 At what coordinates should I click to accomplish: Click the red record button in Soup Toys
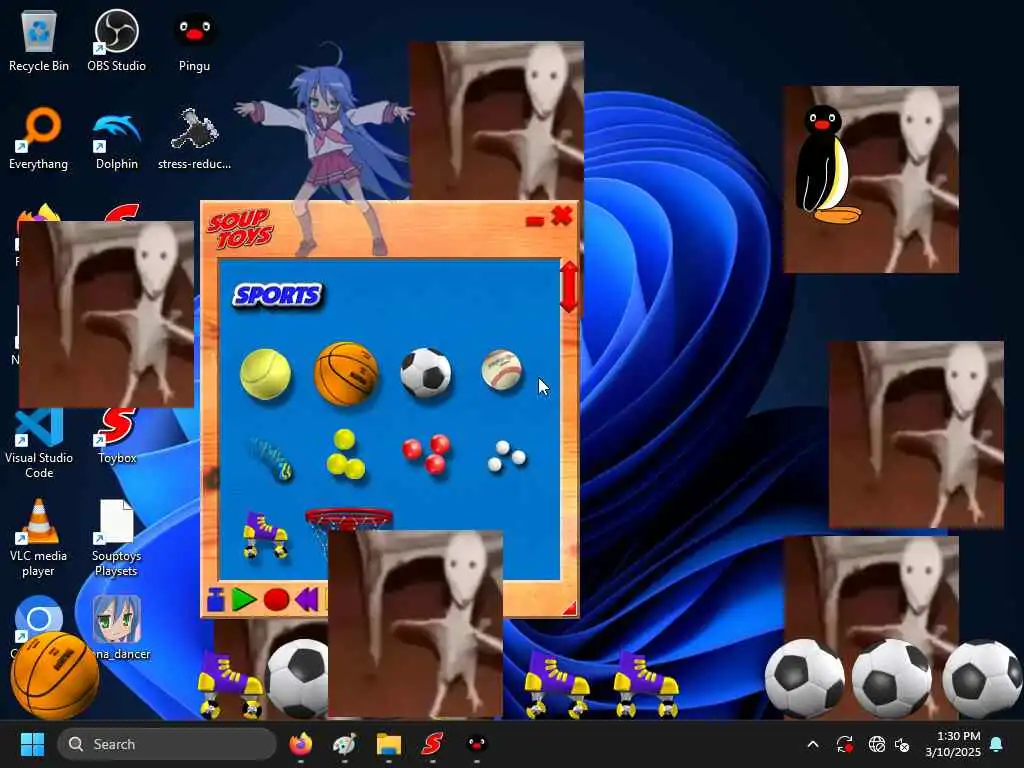pos(276,600)
